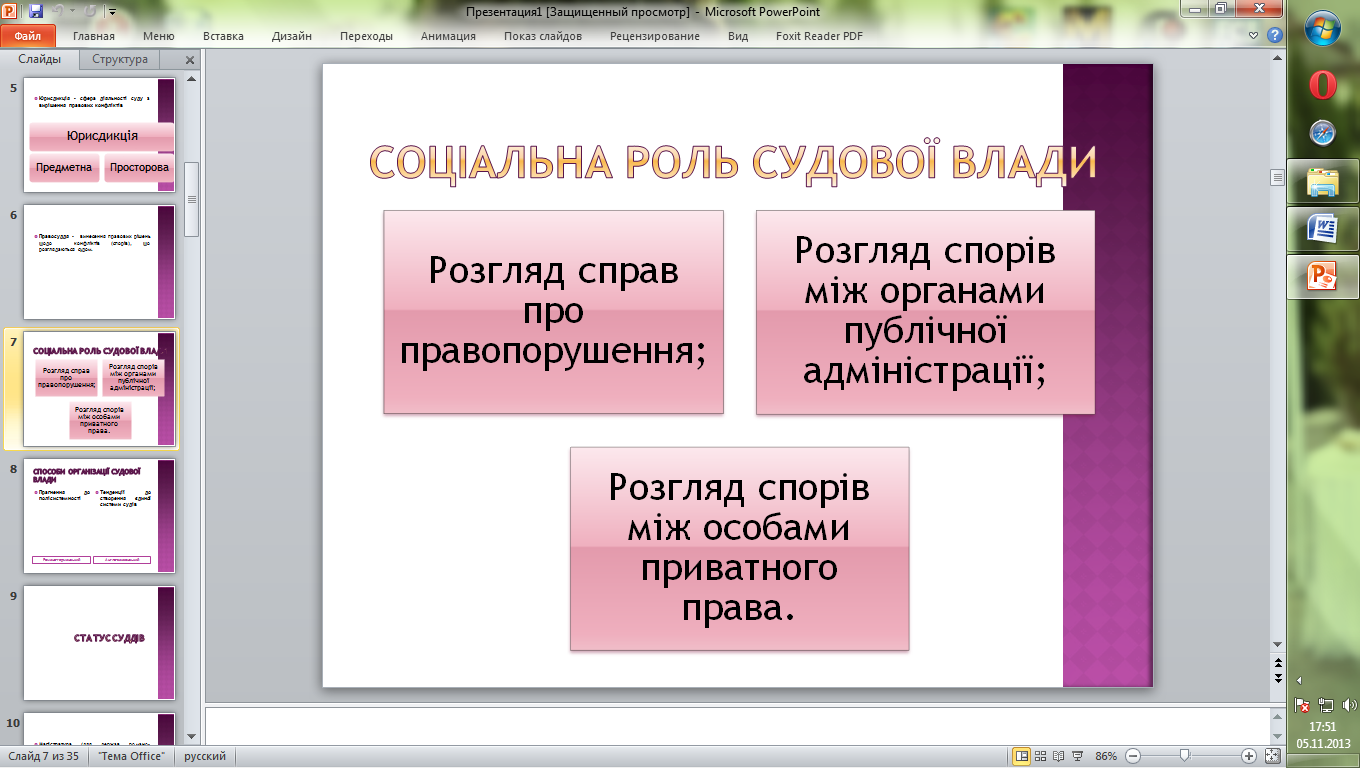The image size is (1360, 768).
Task: Switch to Показ слайдов tab
Action: [x=543, y=36]
